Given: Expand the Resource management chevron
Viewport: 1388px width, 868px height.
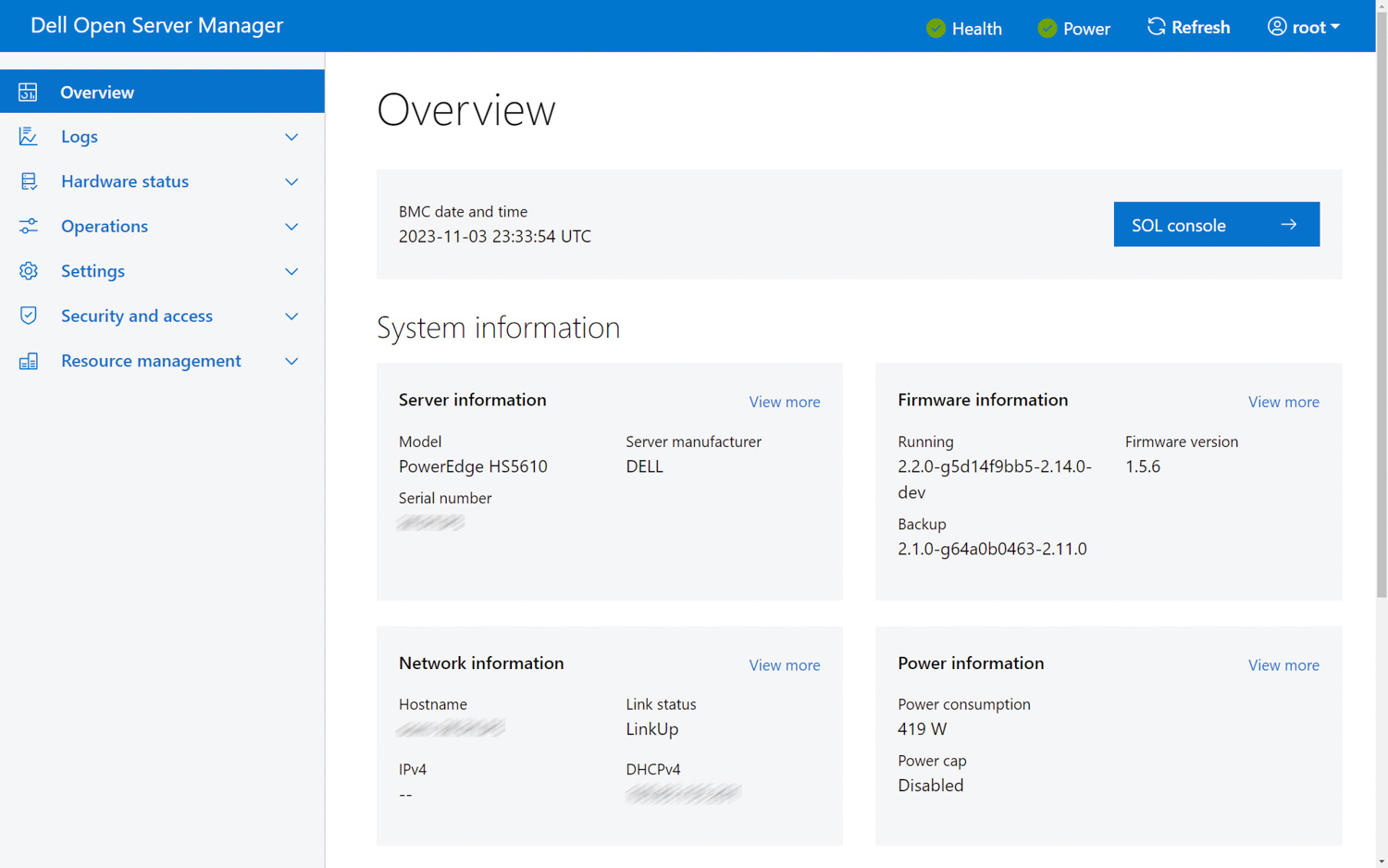Looking at the screenshot, I should [291, 362].
